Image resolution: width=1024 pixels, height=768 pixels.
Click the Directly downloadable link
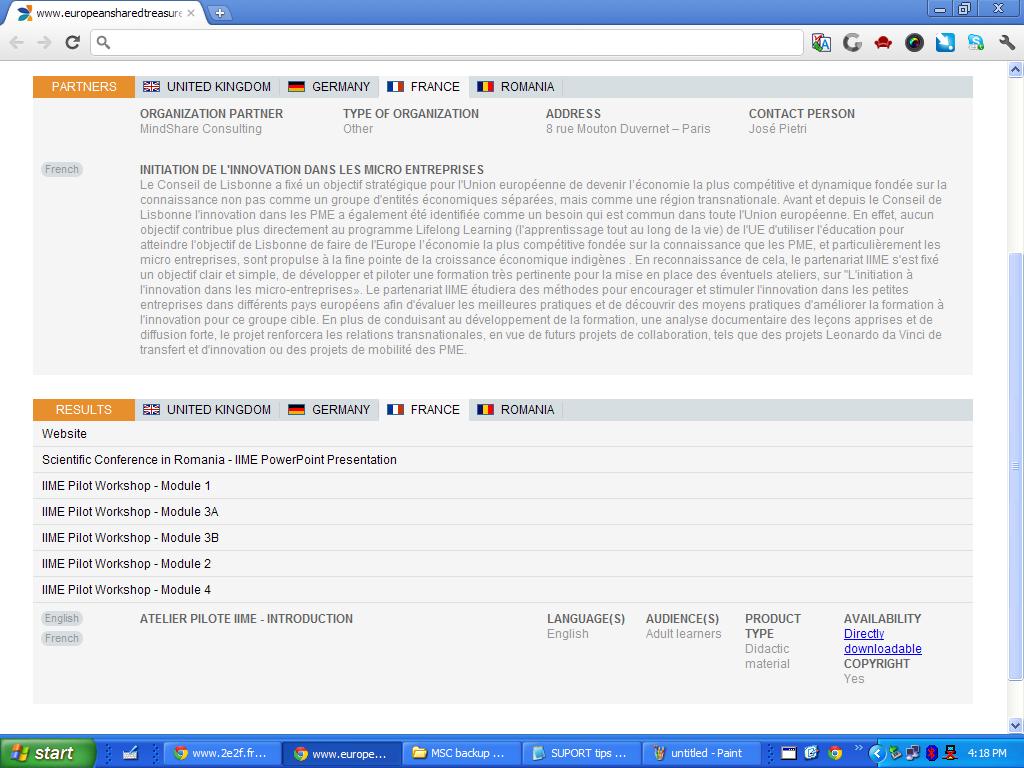[882, 641]
